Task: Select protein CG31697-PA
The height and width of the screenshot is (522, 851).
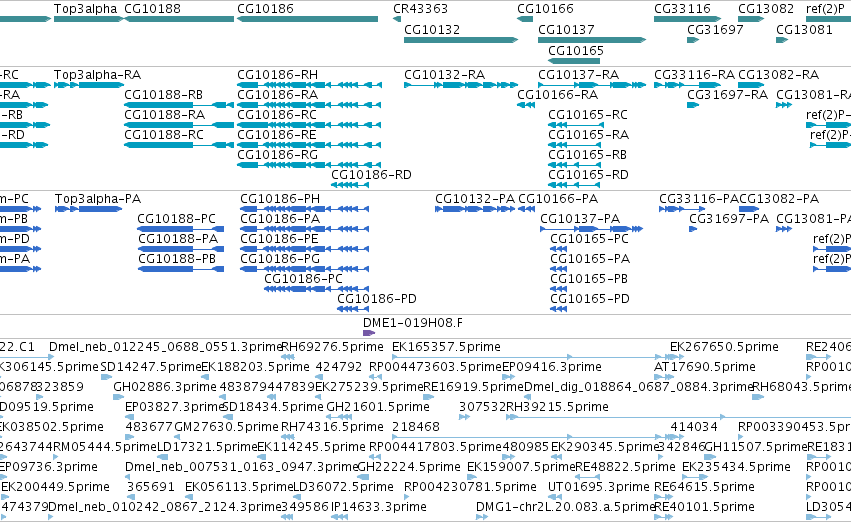Action: click(729, 219)
